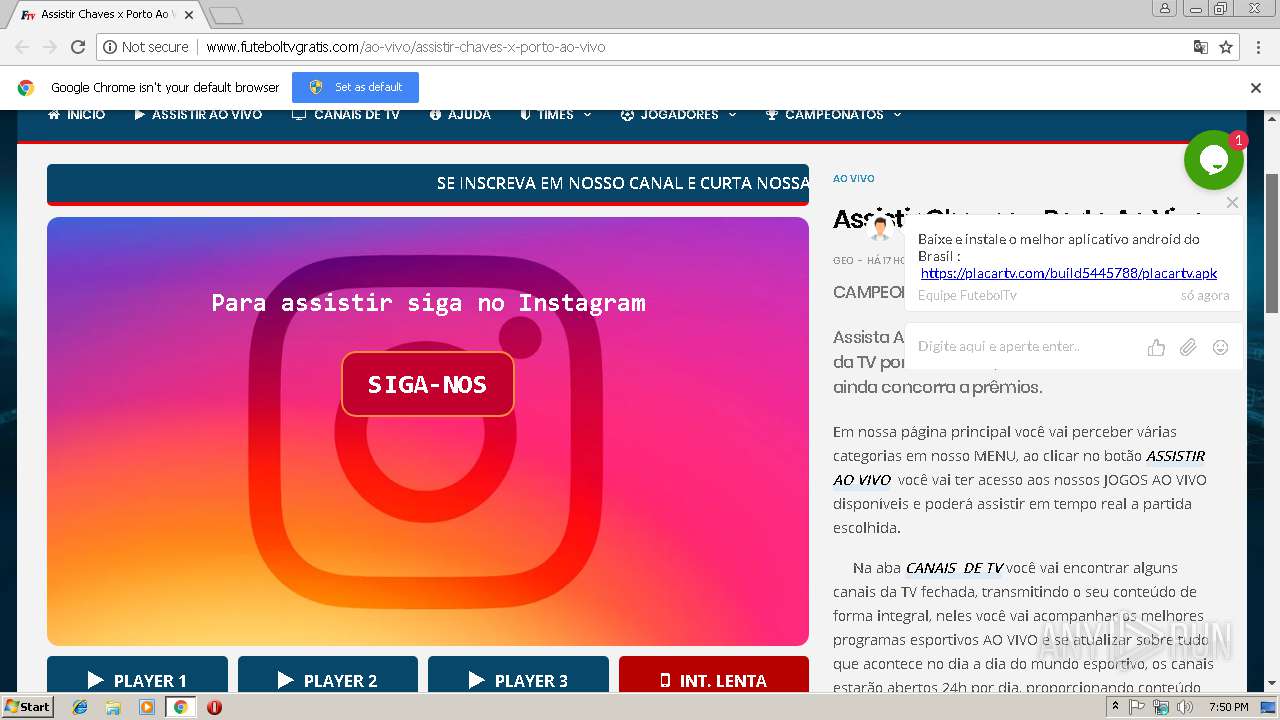Go back using browser back arrow
Screen dimensions: 1280x720
[22, 47]
